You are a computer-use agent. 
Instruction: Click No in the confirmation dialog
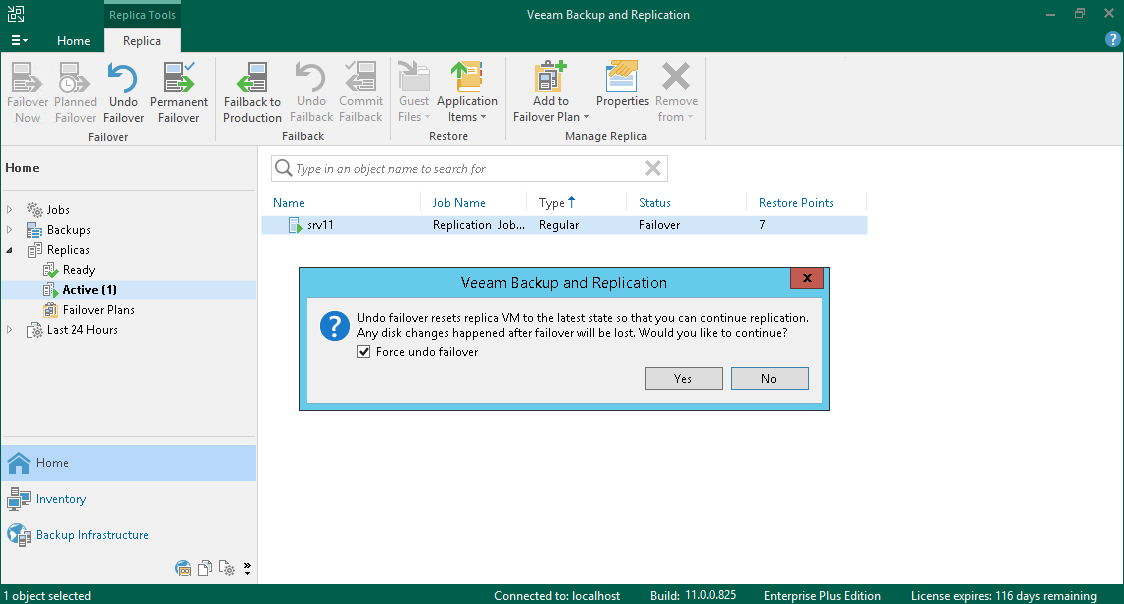click(769, 378)
